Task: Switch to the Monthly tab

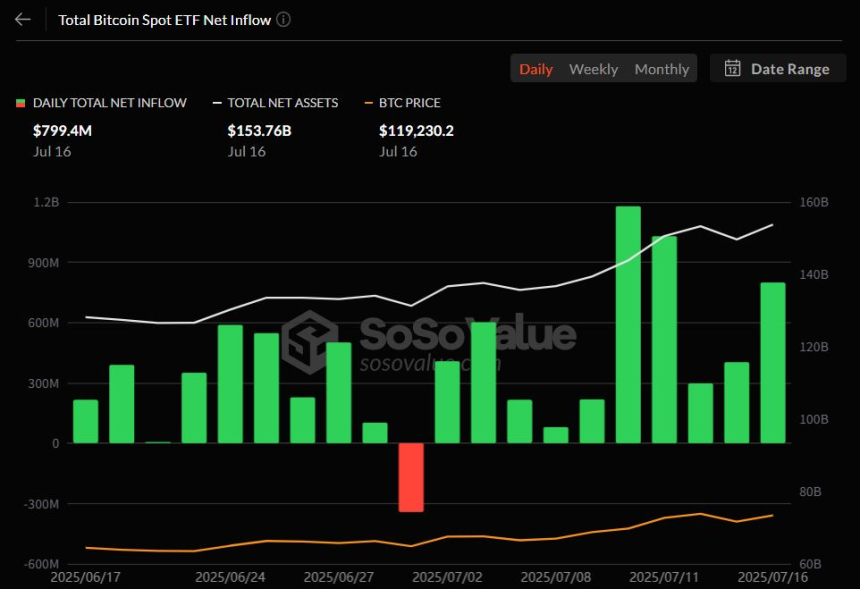Action: coord(661,68)
